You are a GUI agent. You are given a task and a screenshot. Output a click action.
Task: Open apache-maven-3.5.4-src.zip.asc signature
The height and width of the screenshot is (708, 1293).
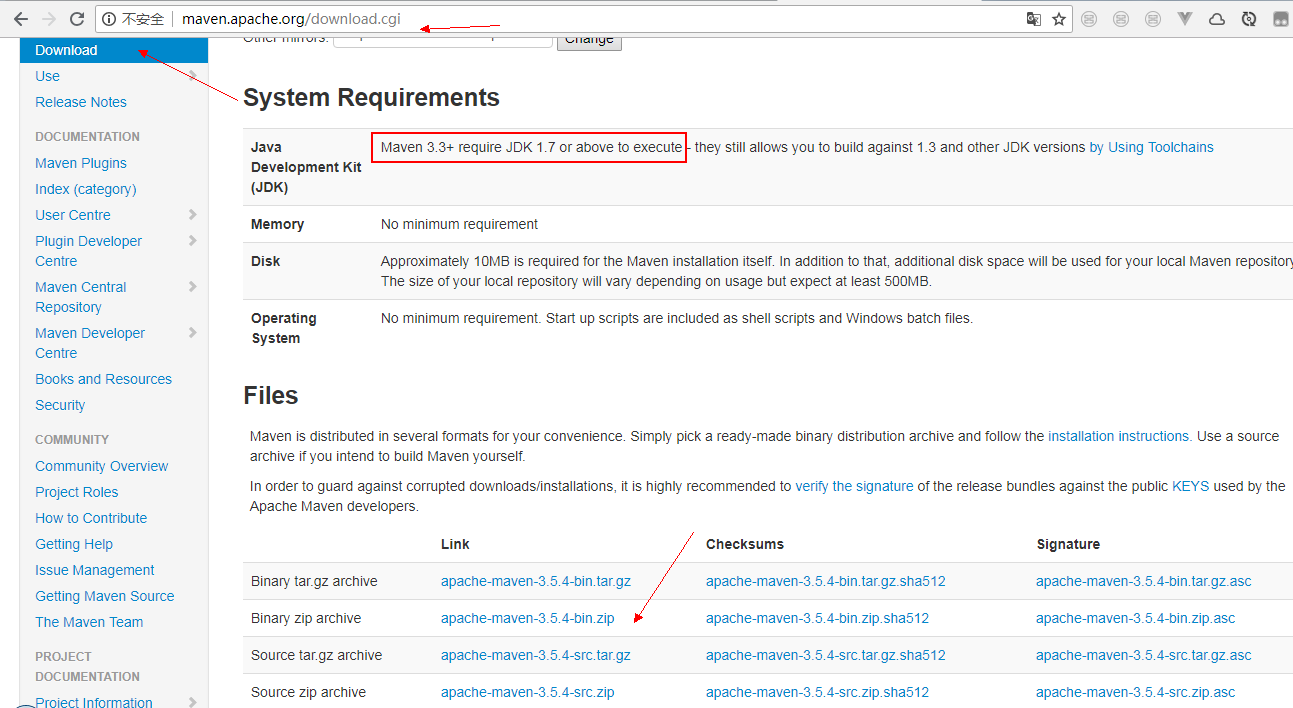(x=1135, y=692)
